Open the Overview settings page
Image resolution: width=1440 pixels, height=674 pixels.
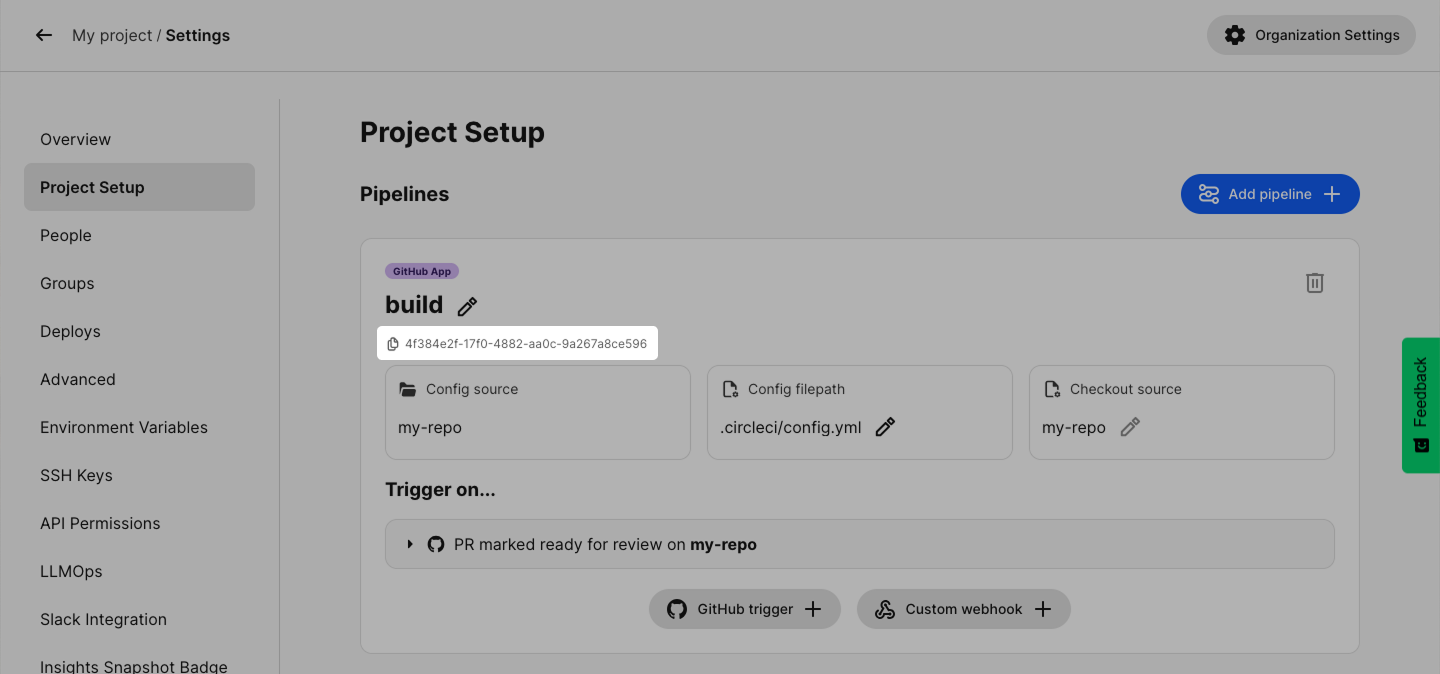(x=75, y=139)
